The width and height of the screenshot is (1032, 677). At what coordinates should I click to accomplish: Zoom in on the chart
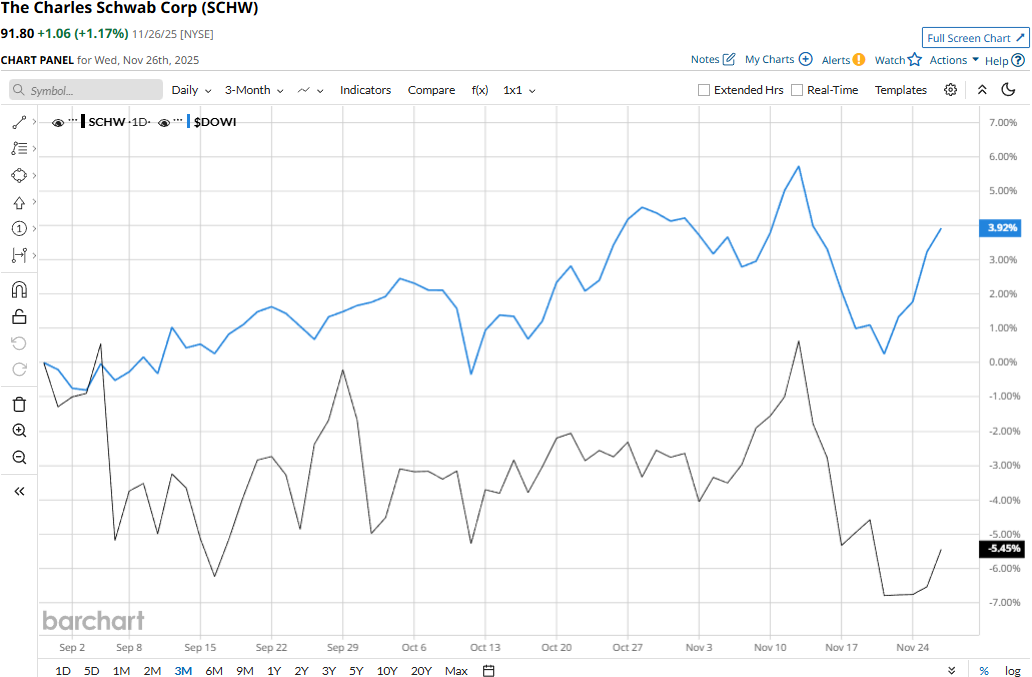point(19,430)
